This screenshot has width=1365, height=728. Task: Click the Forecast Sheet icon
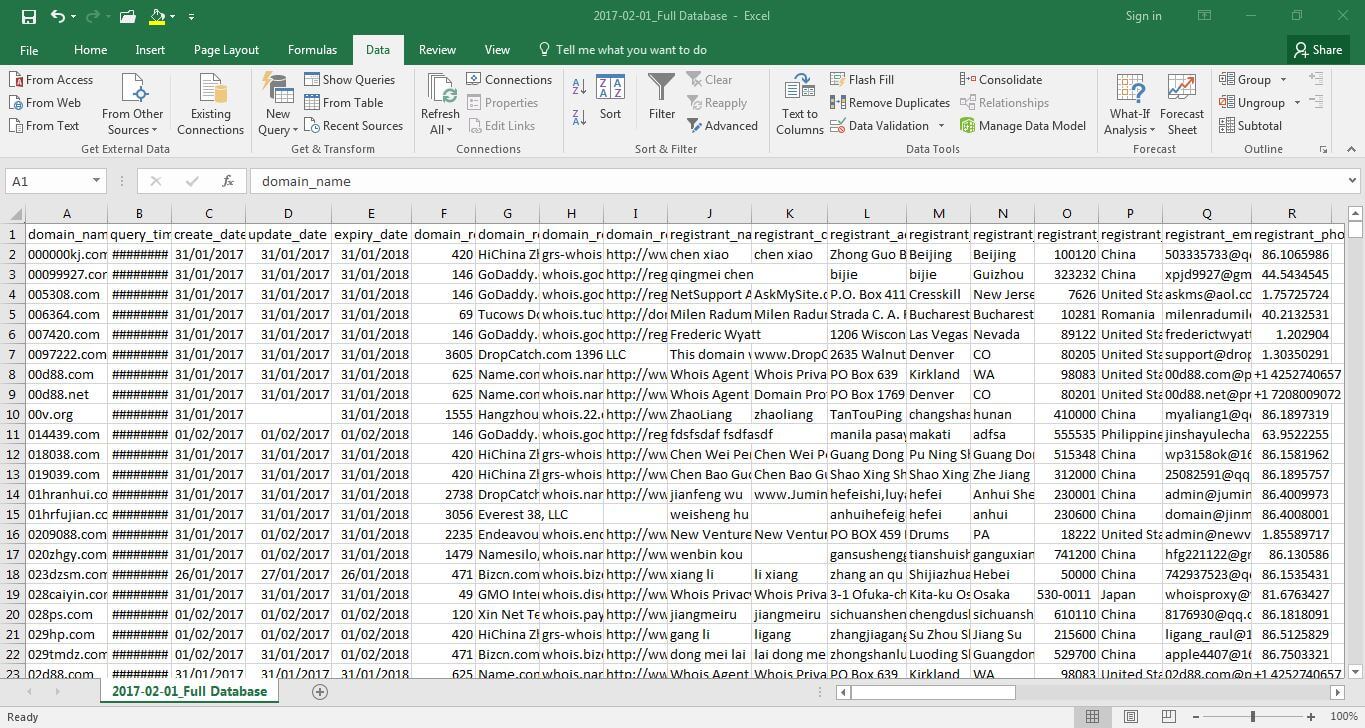[1182, 100]
